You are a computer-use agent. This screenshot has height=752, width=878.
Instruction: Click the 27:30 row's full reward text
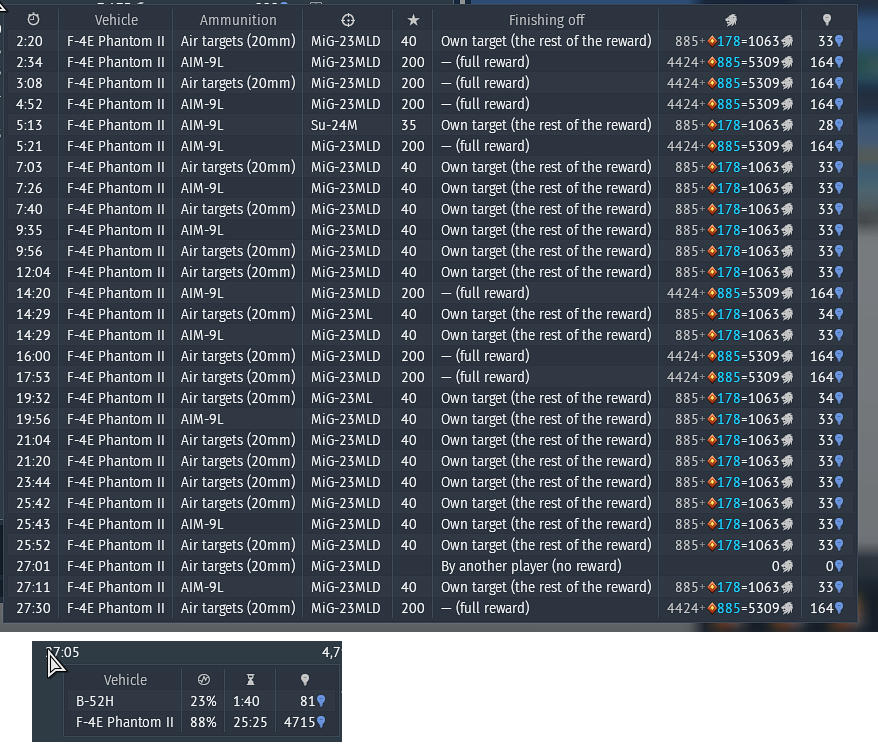point(485,608)
